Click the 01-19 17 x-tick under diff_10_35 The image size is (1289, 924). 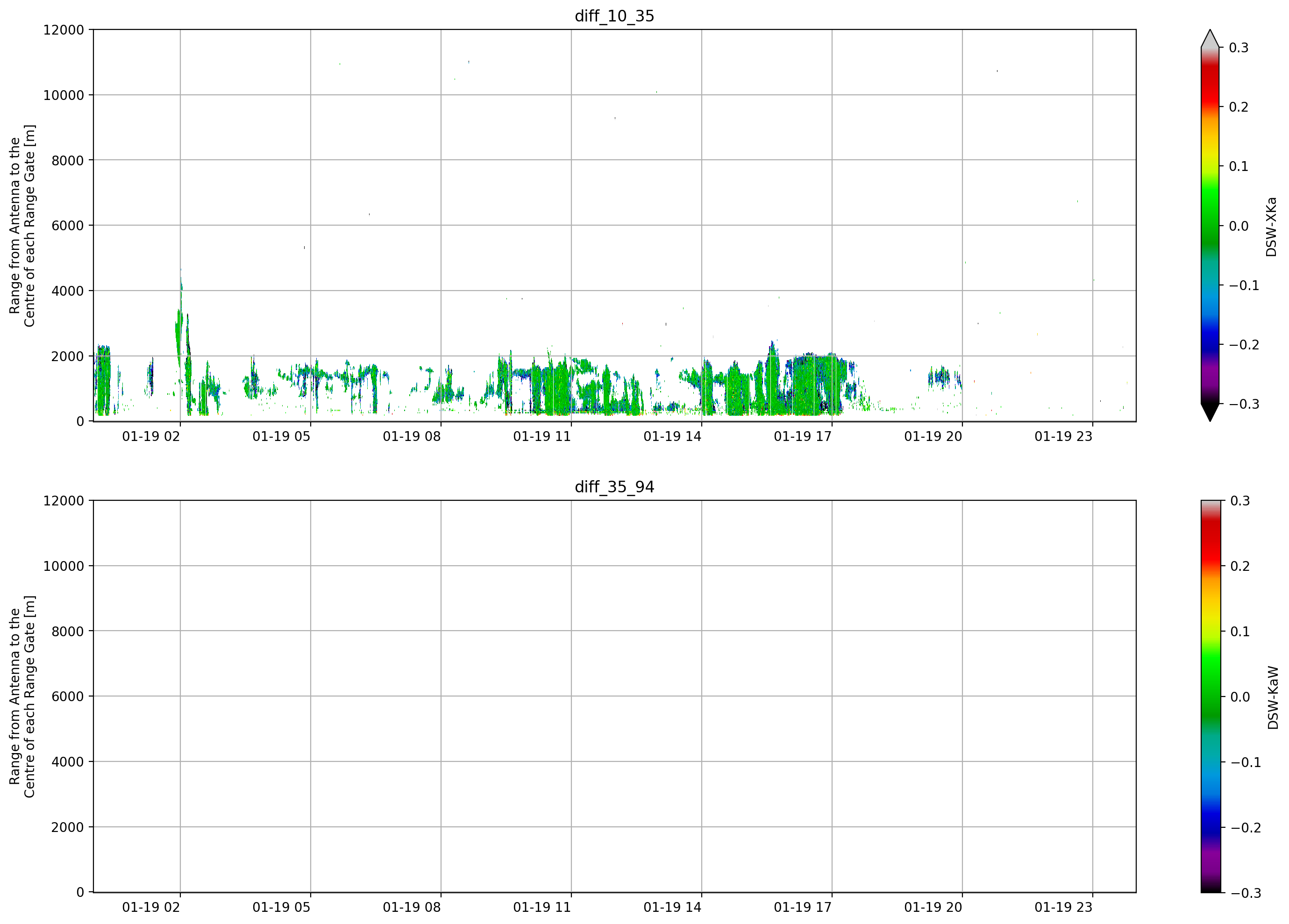click(803, 436)
